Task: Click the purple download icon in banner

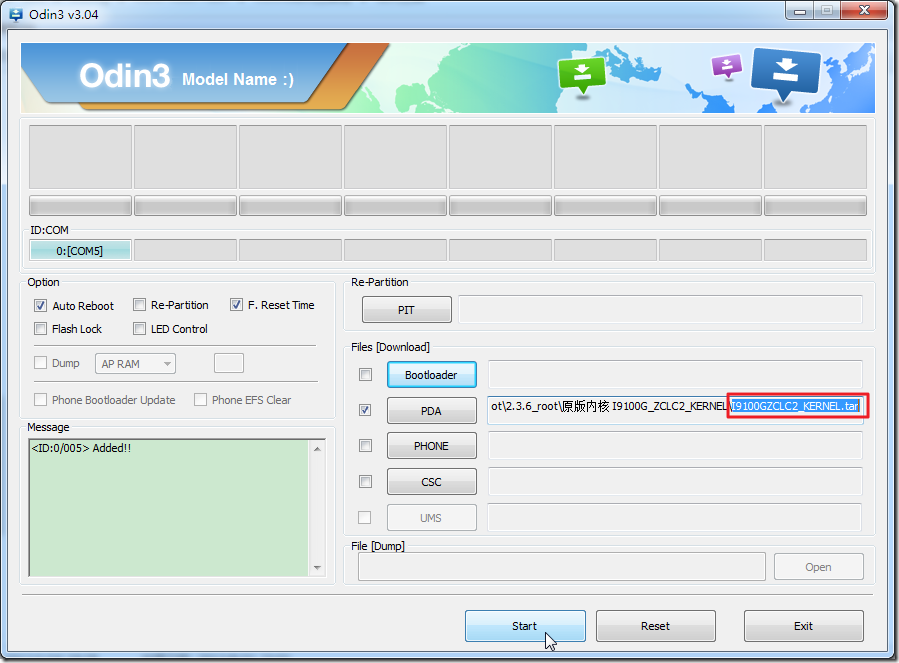Action: coord(726,65)
